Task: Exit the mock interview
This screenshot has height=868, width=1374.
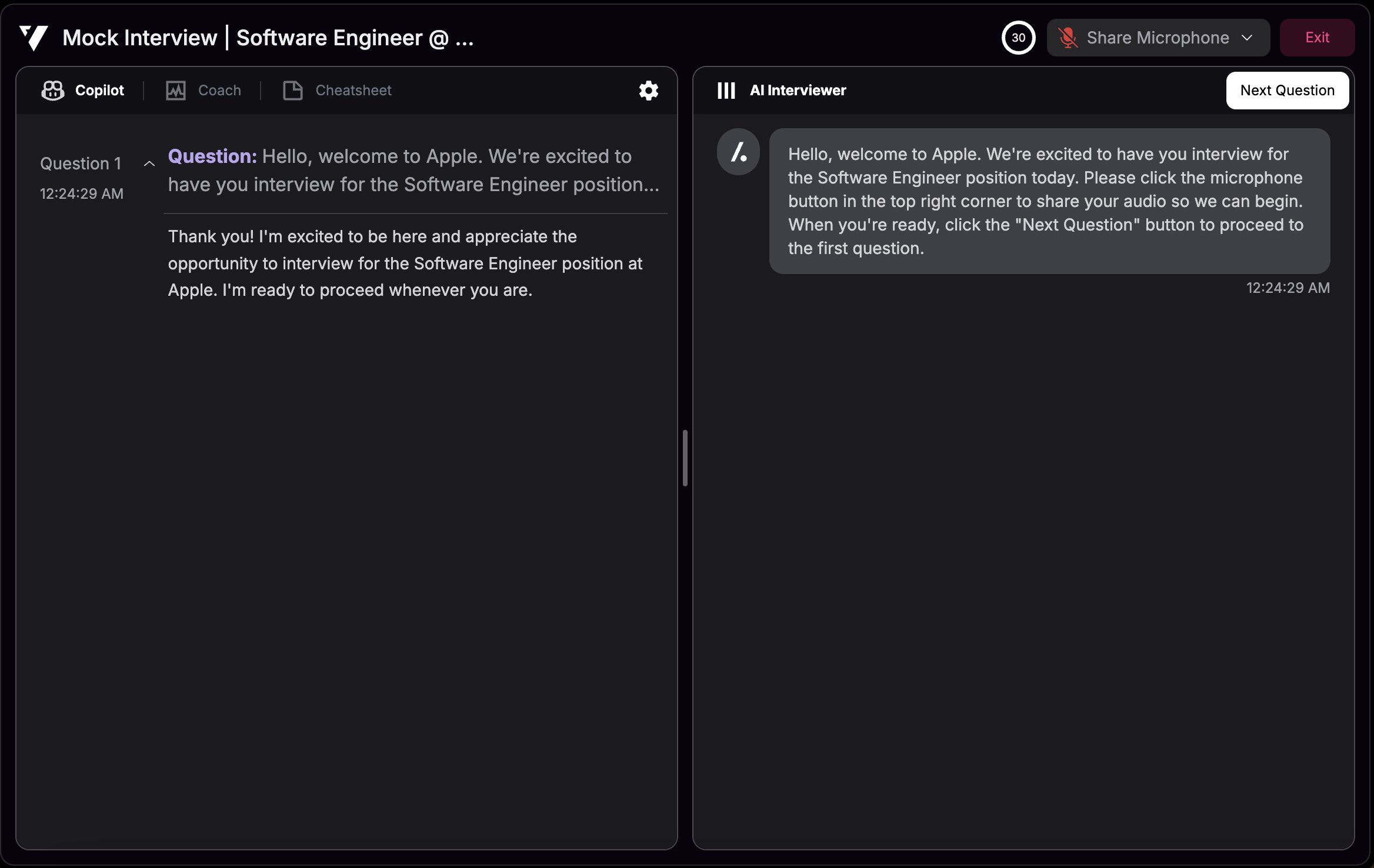Action: coord(1317,38)
